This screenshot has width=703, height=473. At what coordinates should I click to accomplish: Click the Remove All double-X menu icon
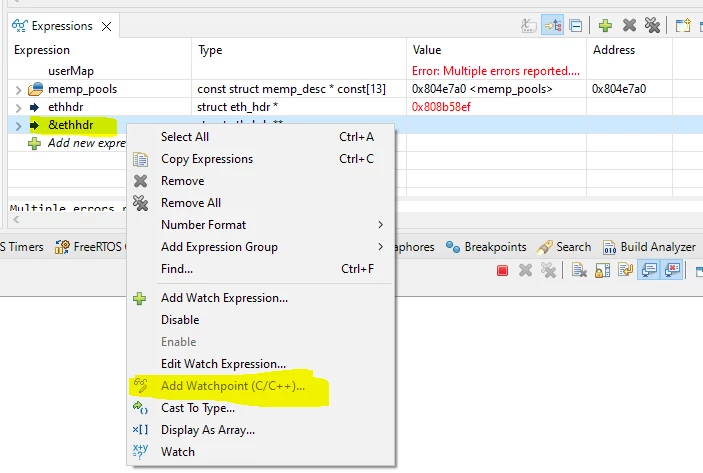click(x=140, y=203)
